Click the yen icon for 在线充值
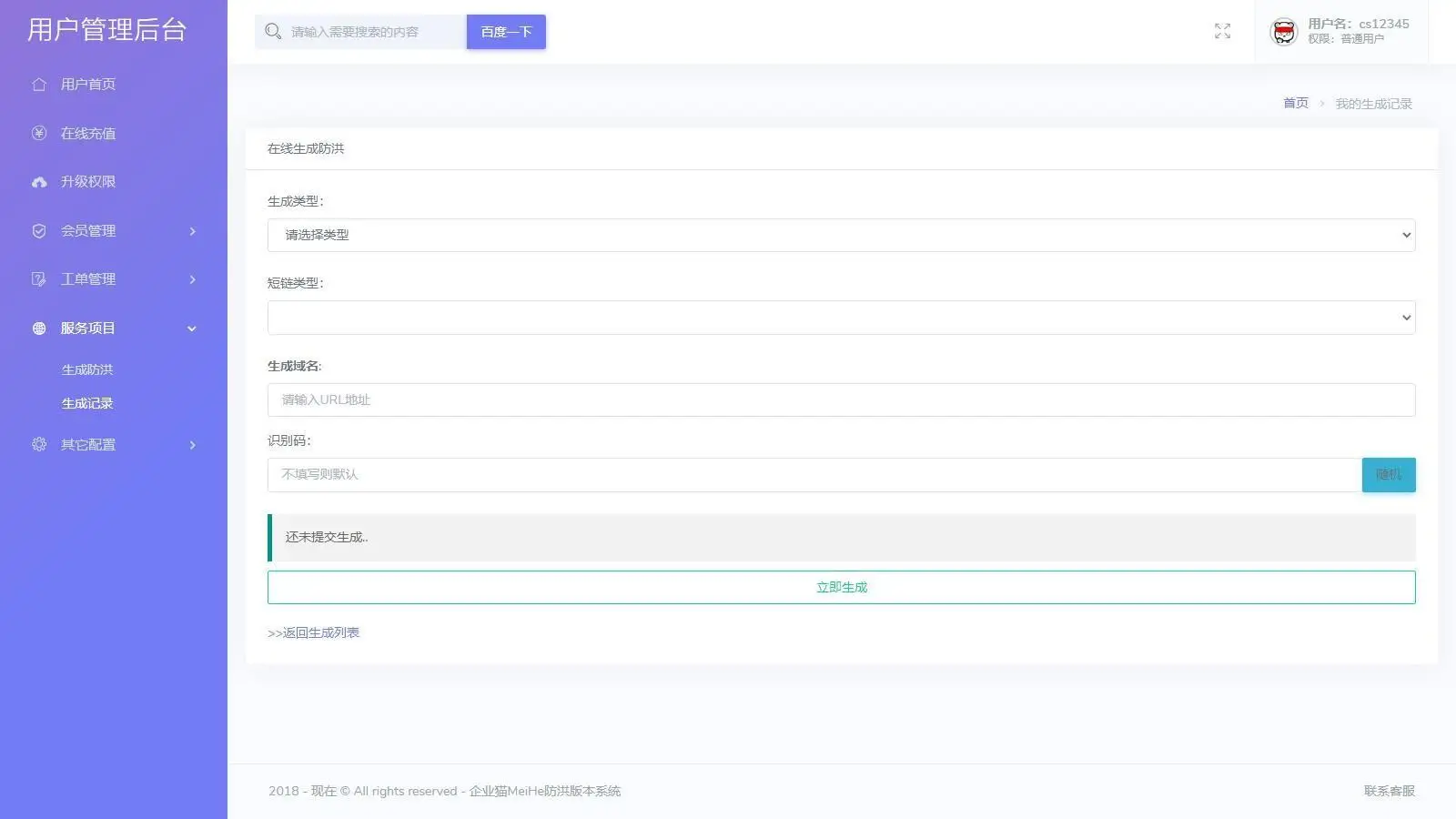The width and height of the screenshot is (1456, 819). pos(39,134)
